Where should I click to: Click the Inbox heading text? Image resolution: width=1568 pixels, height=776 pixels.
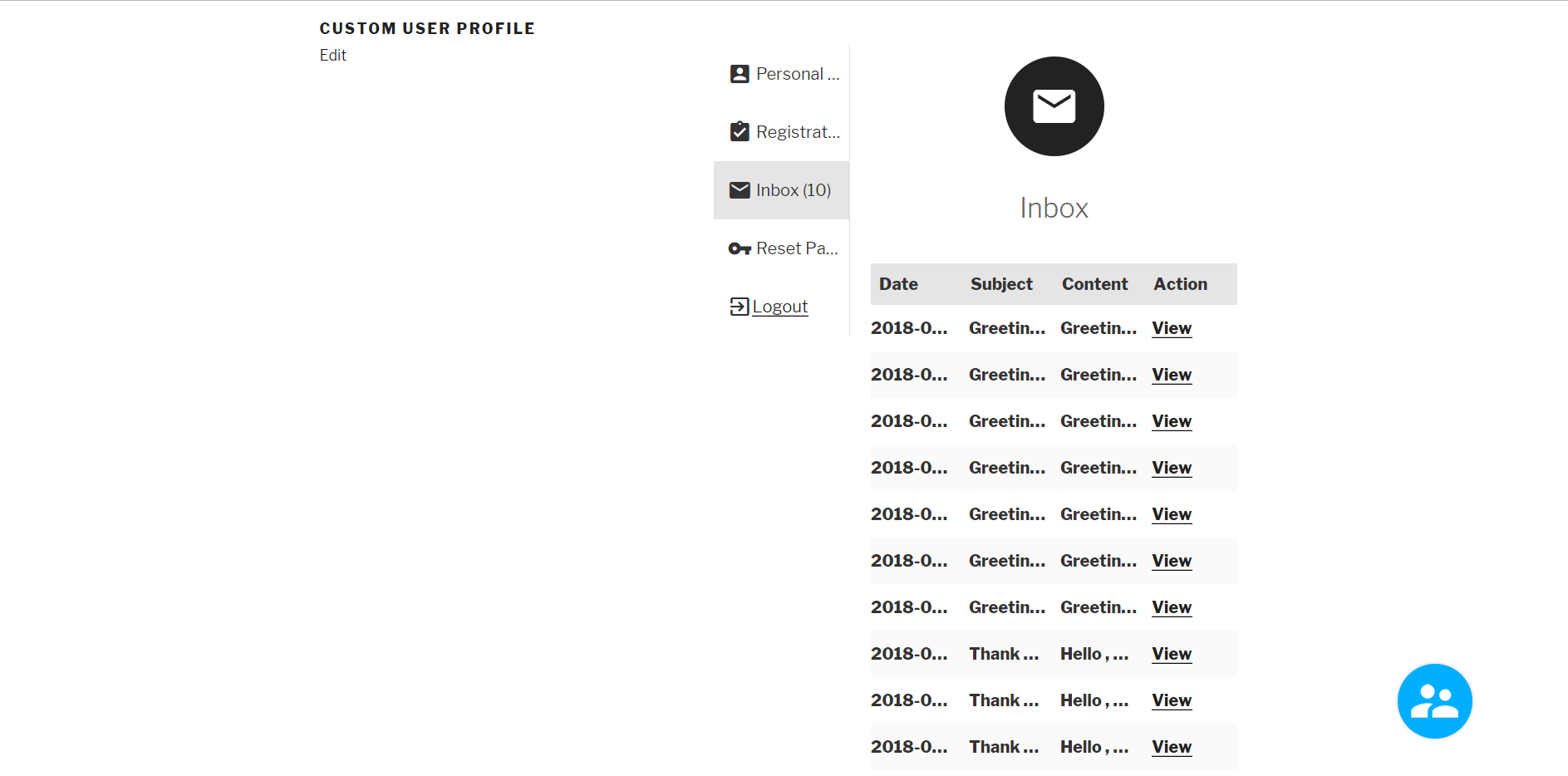click(1054, 208)
